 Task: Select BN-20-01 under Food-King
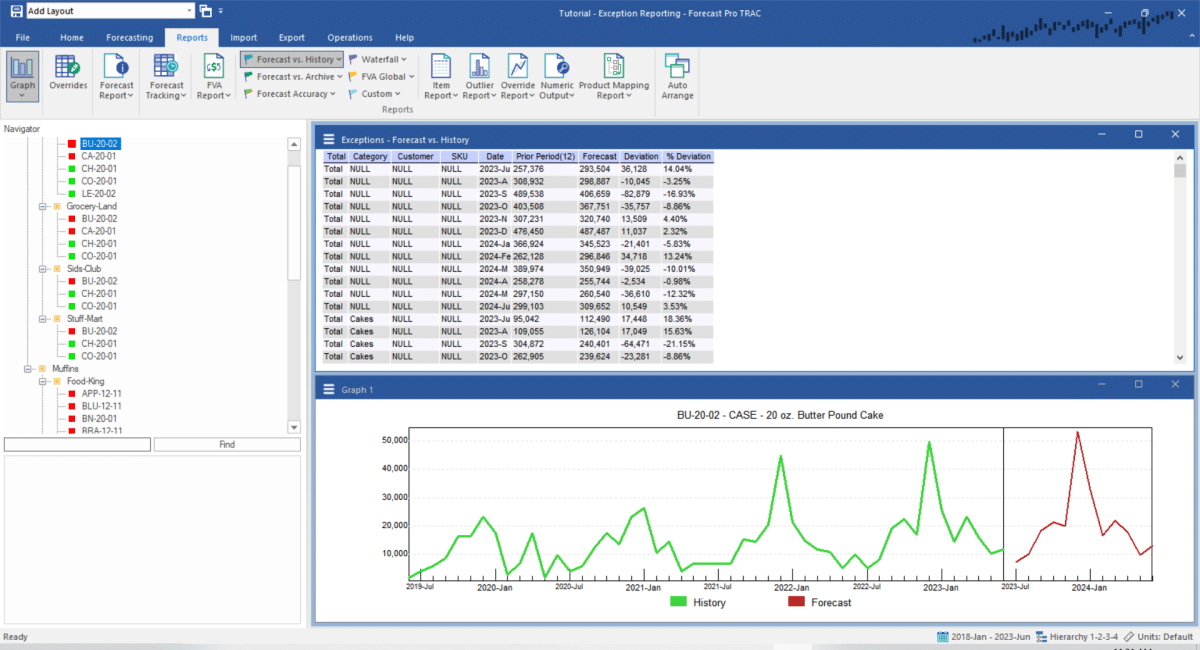98,419
